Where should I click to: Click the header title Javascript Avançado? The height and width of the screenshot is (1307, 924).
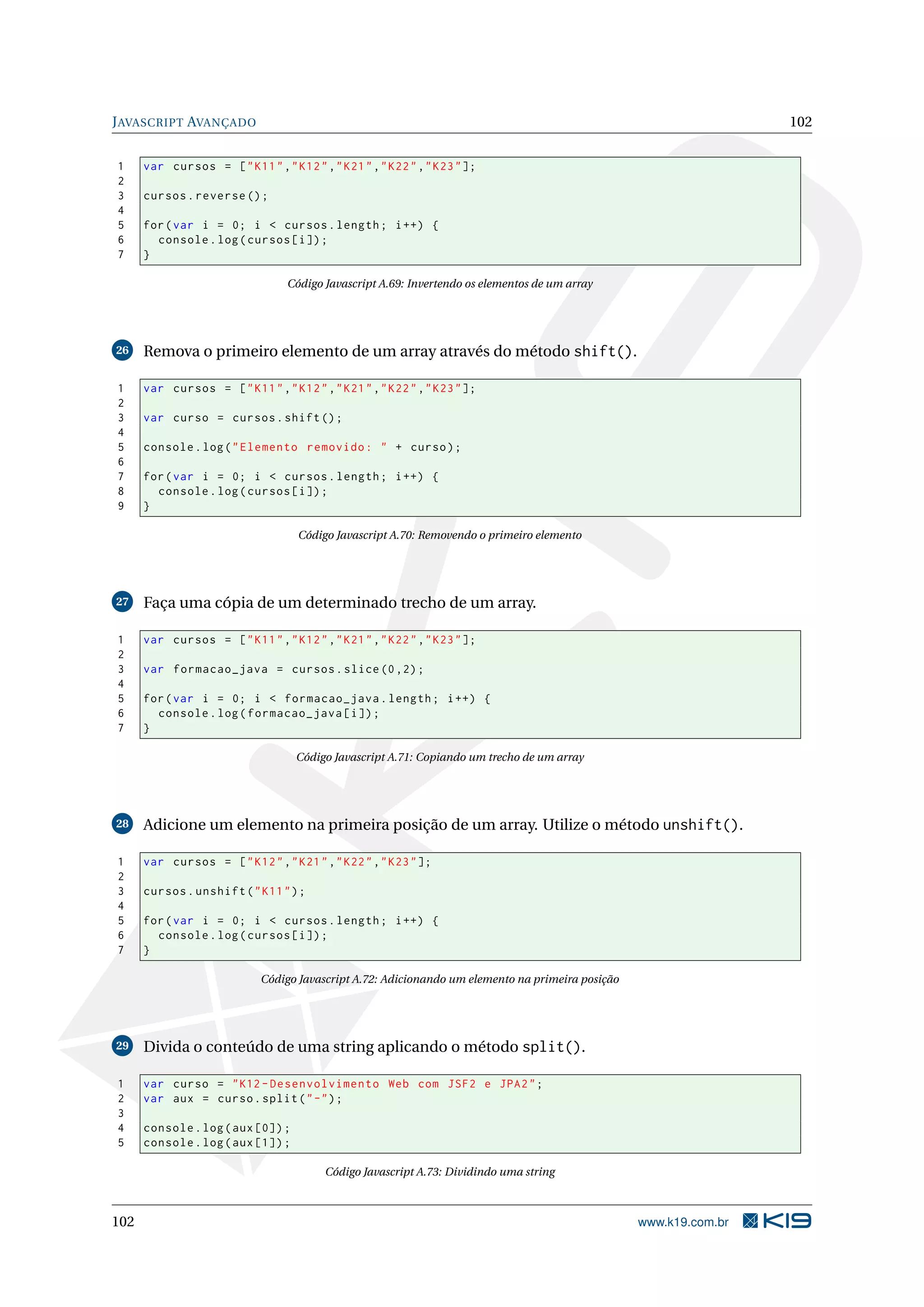pyautogui.click(x=184, y=122)
